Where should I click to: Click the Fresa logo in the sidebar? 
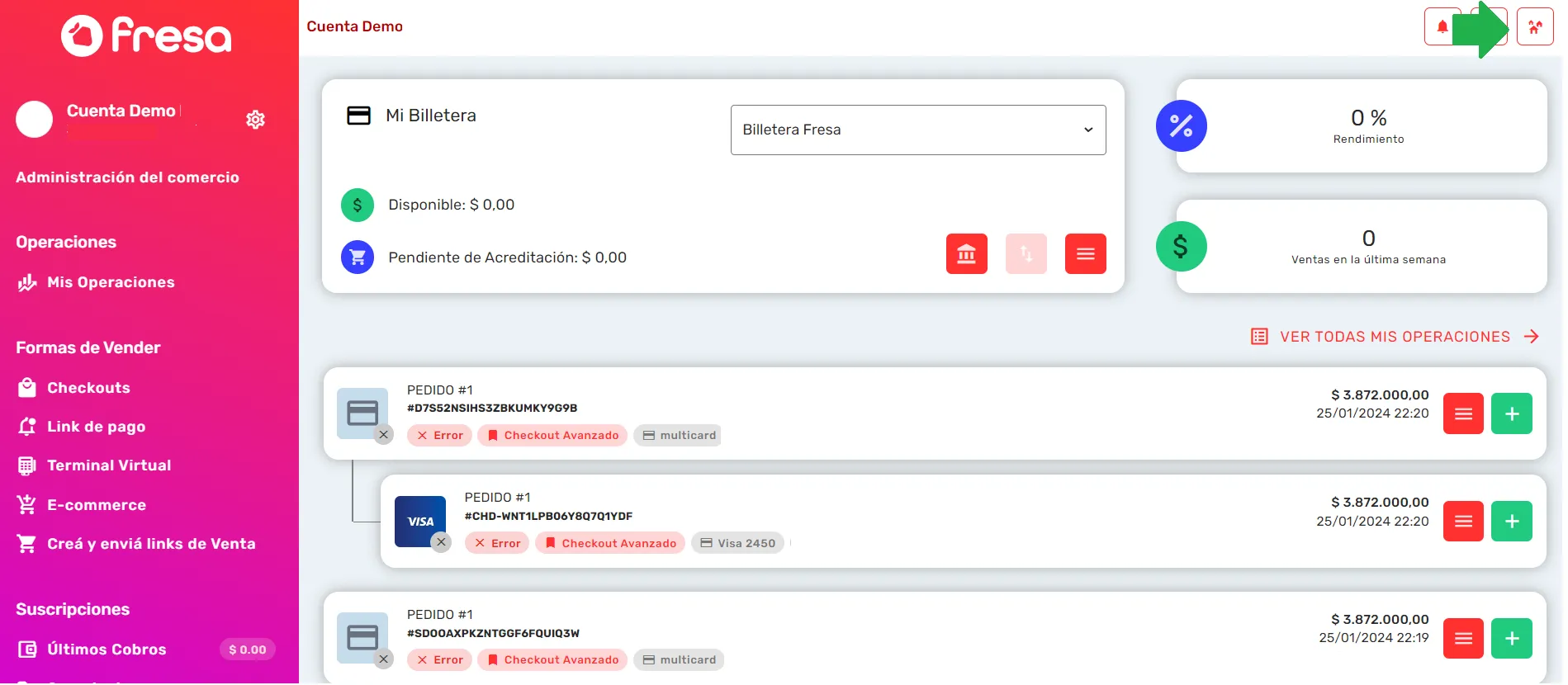click(147, 35)
